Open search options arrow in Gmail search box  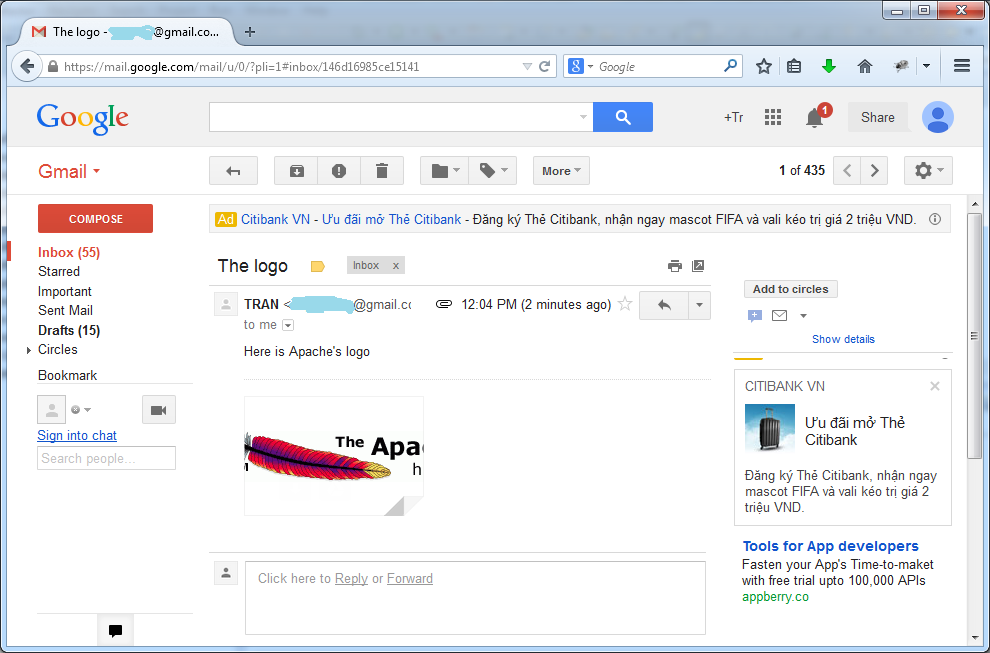pos(583,117)
